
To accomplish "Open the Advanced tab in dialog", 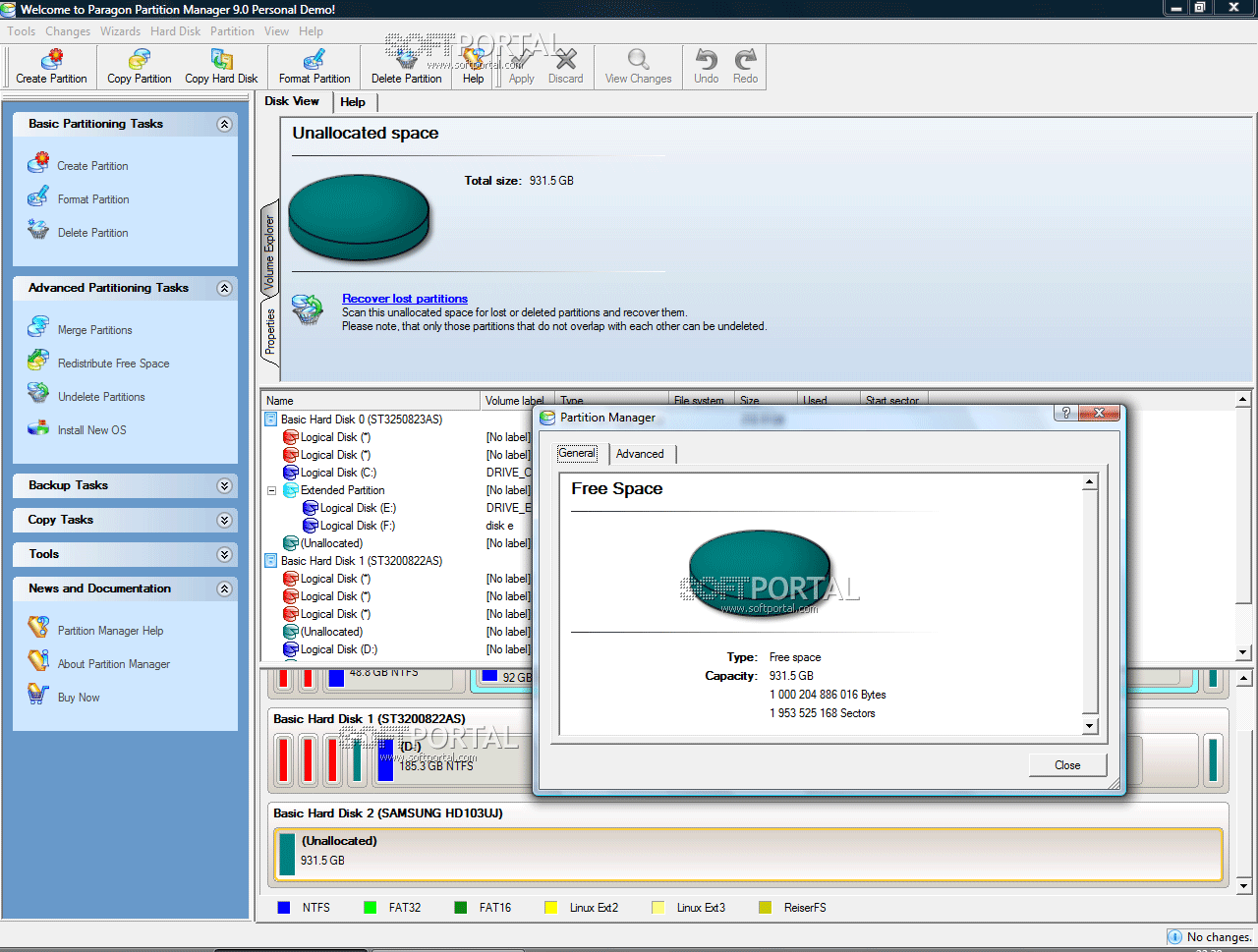I will pyautogui.click(x=640, y=454).
